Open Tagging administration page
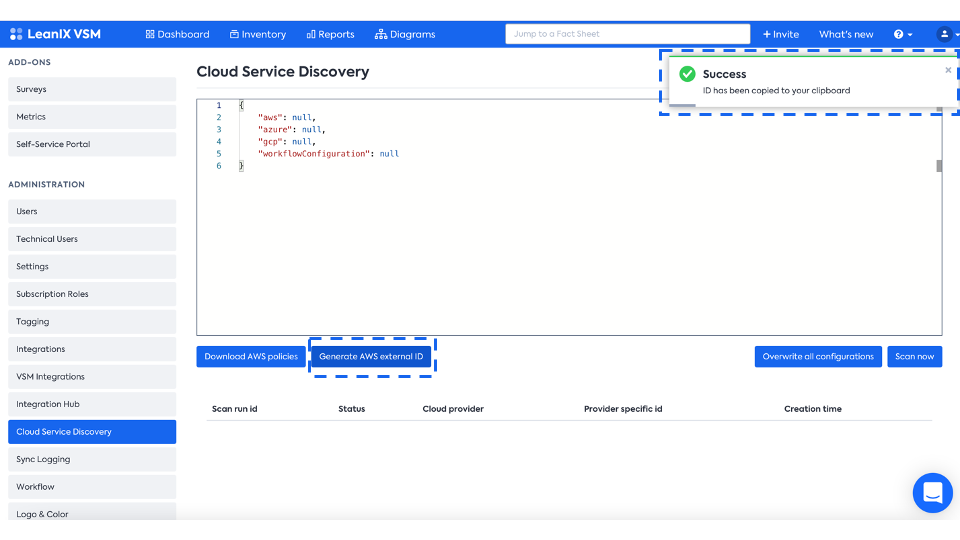This screenshot has height=540, width=960. tap(92, 321)
